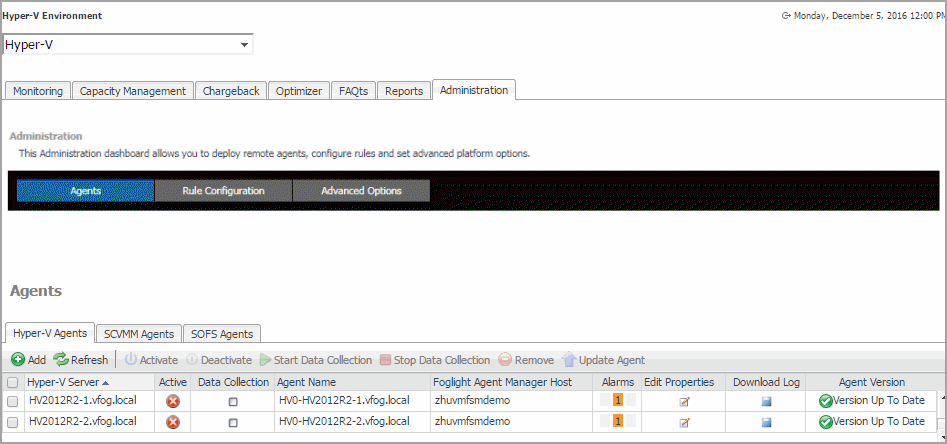Open the Optimizer tab
The height and width of the screenshot is (444, 947).
pos(299,91)
